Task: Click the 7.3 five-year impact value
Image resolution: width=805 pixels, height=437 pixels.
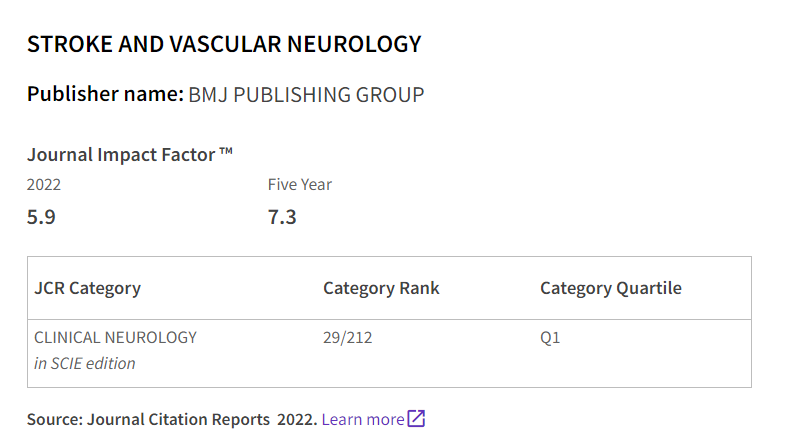Action: (282, 216)
